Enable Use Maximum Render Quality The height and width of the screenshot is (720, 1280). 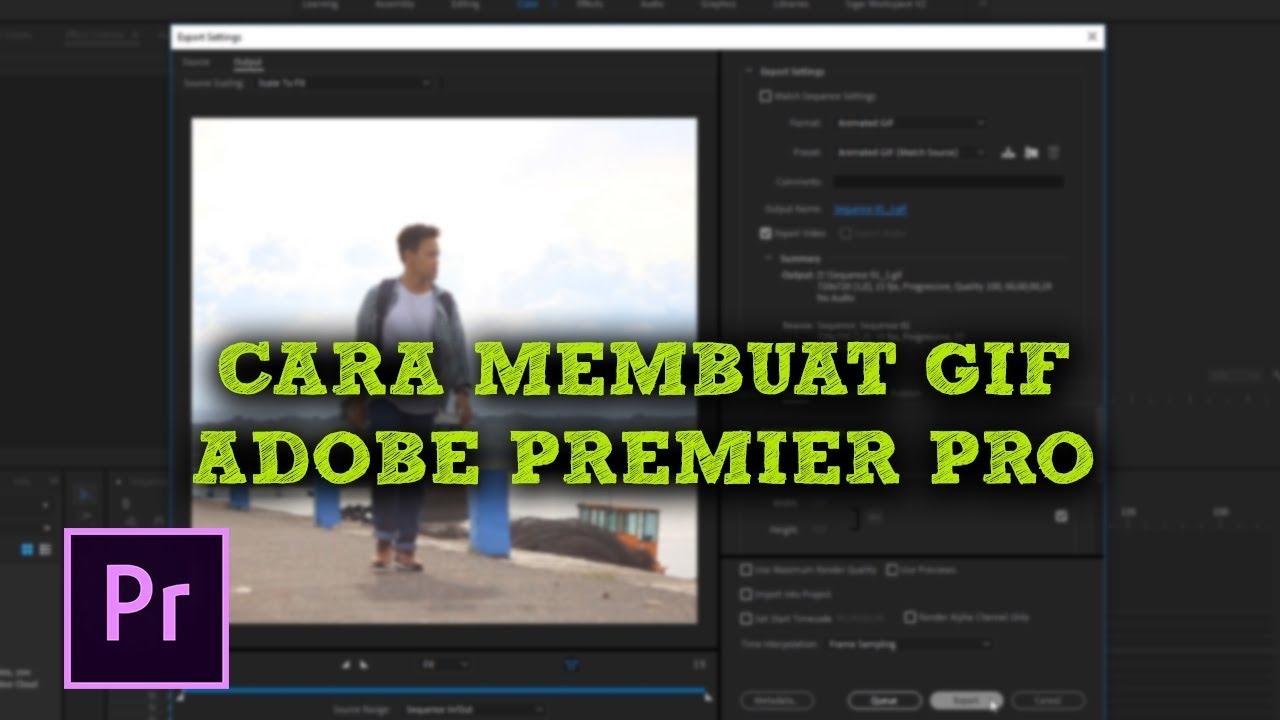tap(746, 570)
